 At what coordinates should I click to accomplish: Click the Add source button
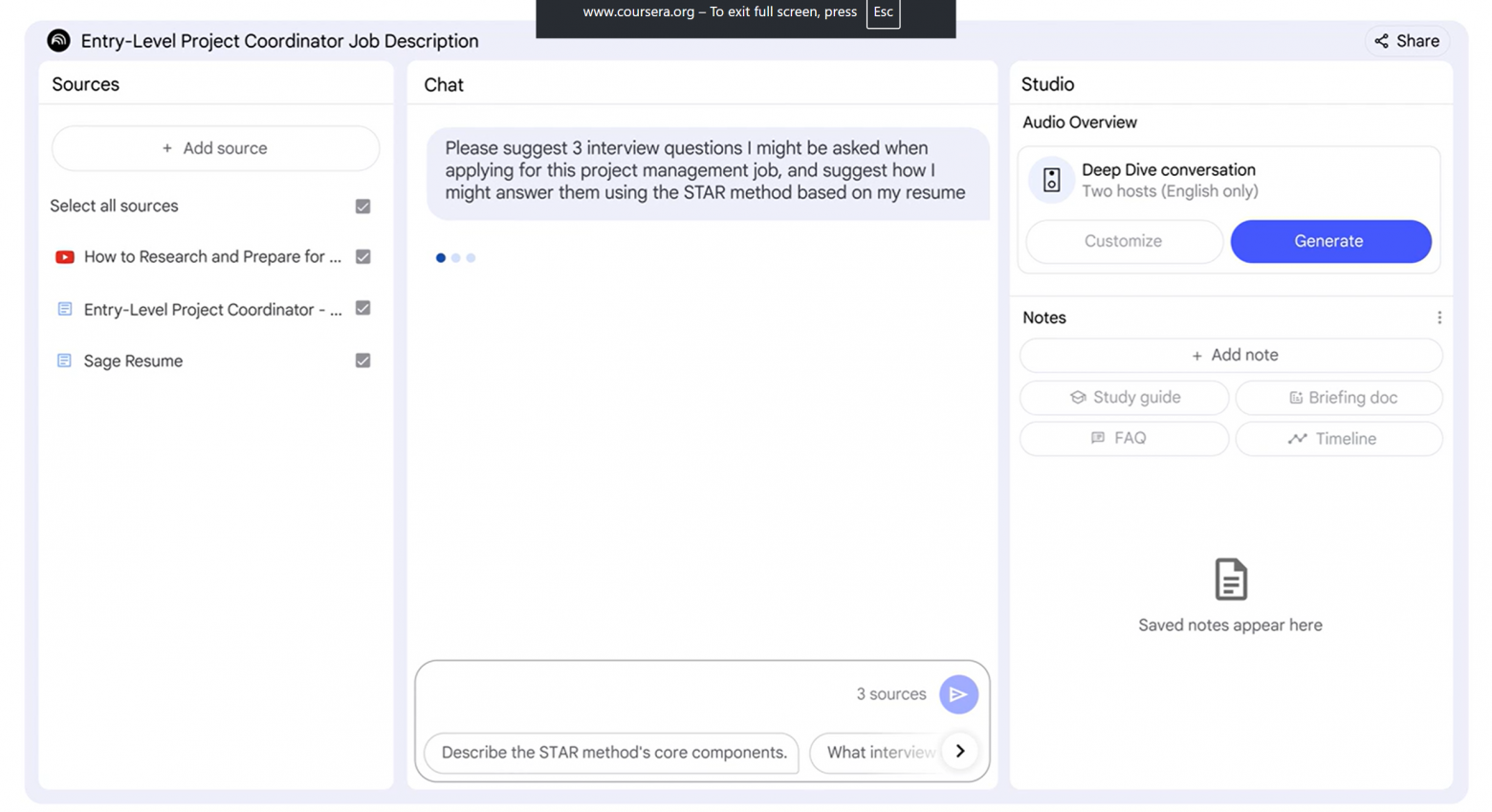215,148
